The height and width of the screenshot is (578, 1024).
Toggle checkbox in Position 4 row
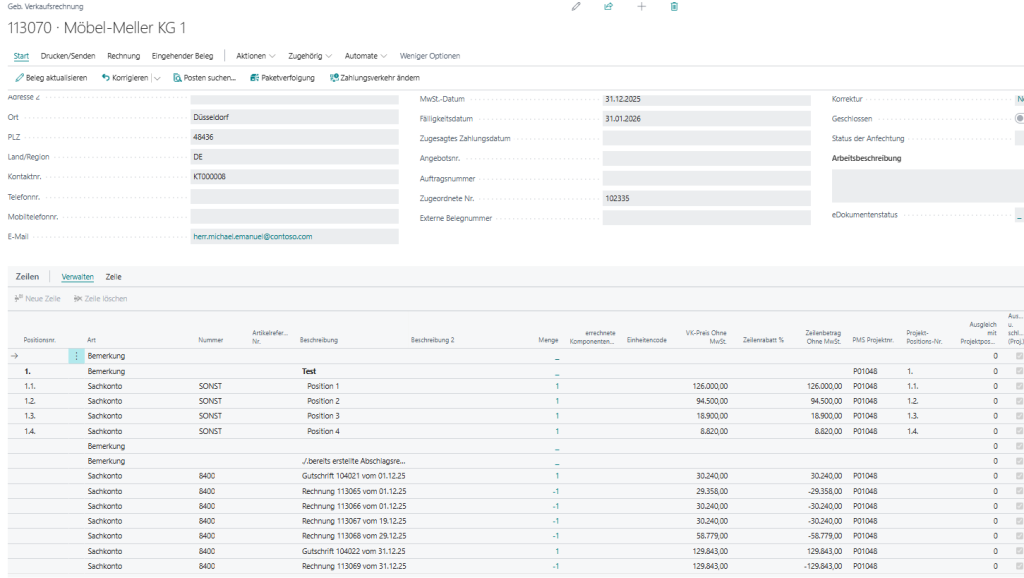click(1019, 431)
